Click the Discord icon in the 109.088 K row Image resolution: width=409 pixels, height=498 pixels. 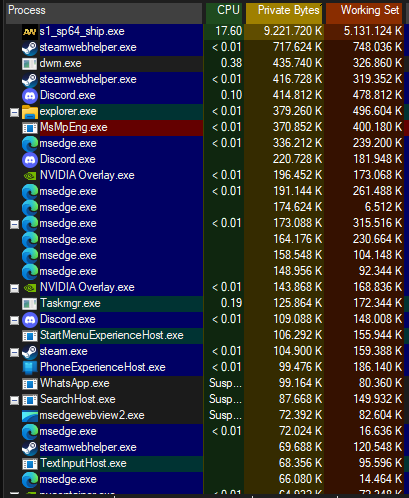click(x=30, y=319)
